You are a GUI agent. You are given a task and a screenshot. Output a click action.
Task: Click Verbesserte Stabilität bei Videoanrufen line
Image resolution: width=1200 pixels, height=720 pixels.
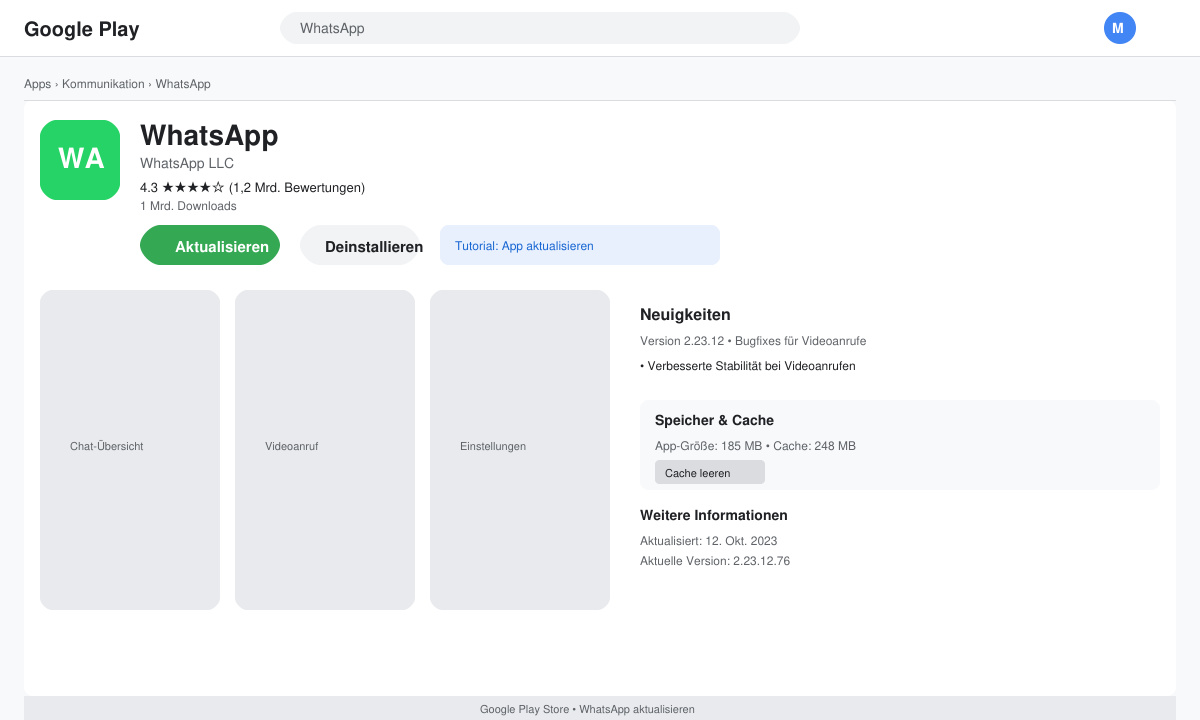[748, 366]
